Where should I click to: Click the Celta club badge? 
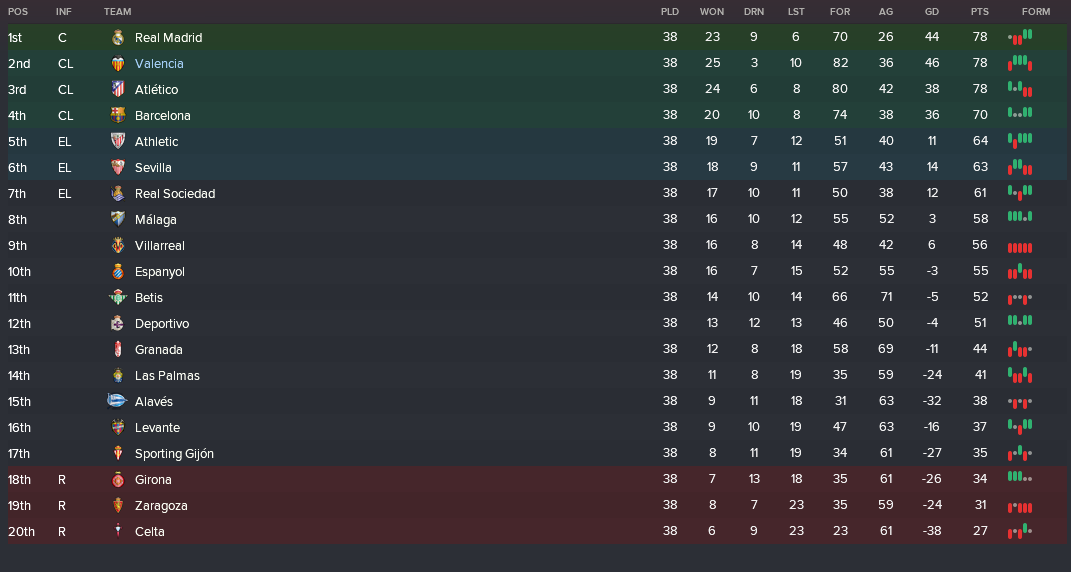pyautogui.click(x=117, y=532)
